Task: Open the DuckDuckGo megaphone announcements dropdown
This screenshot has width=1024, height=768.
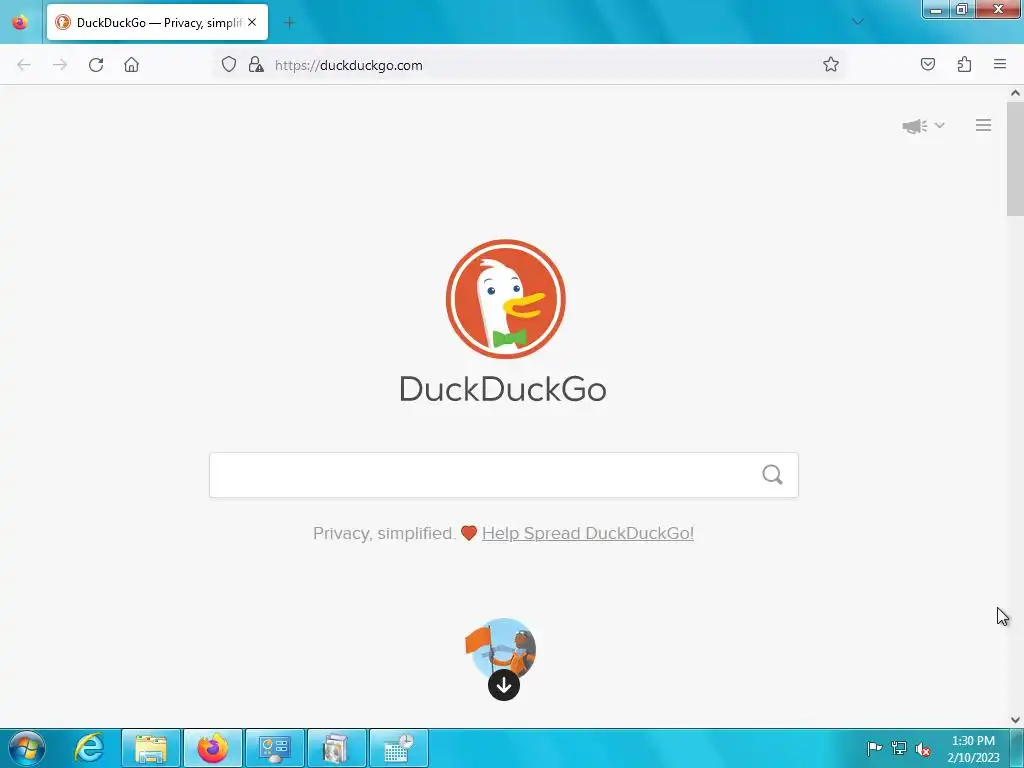Action: pos(923,125)
